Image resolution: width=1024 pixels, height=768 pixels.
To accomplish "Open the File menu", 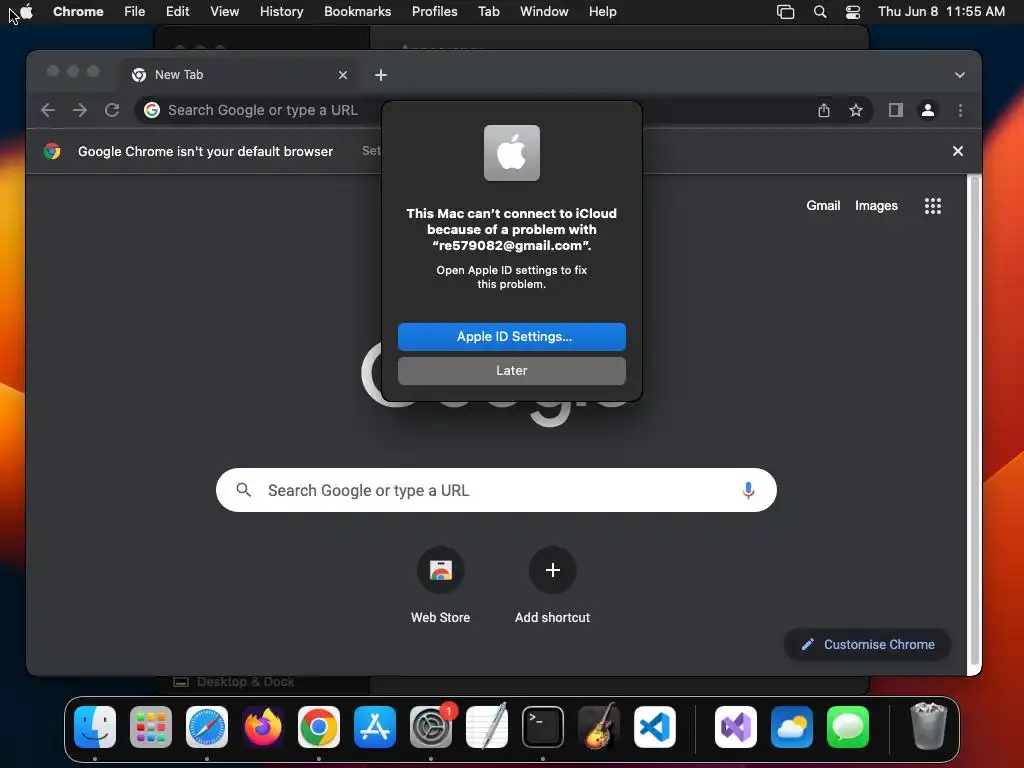I will pyautogui.click(x=135, y=11).
